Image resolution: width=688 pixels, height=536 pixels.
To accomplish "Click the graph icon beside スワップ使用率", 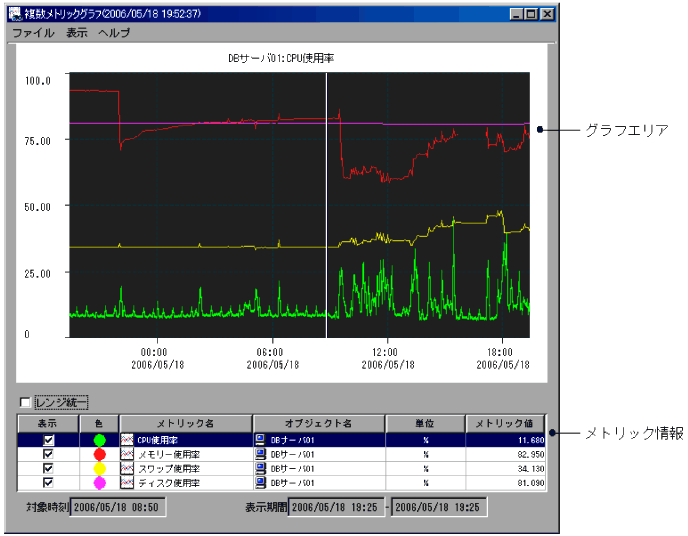I will 127,468.
